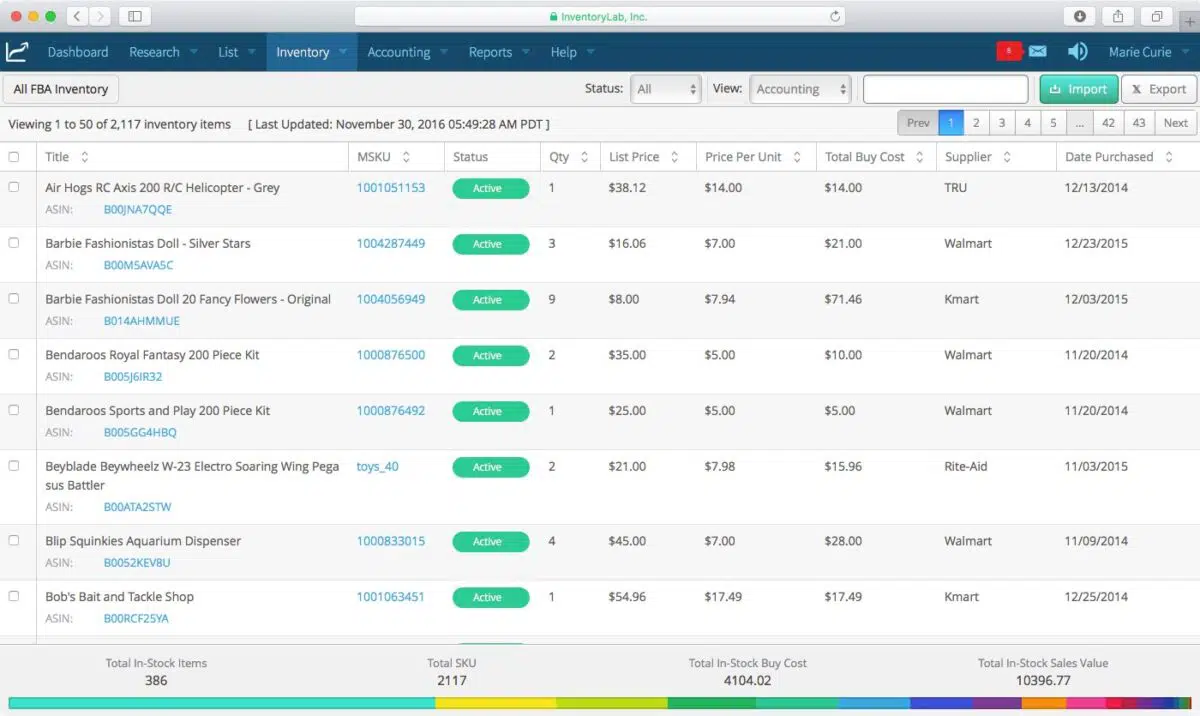1200x716 pixels.
Task: Switch to the Accounting menu
Action: 398,51
